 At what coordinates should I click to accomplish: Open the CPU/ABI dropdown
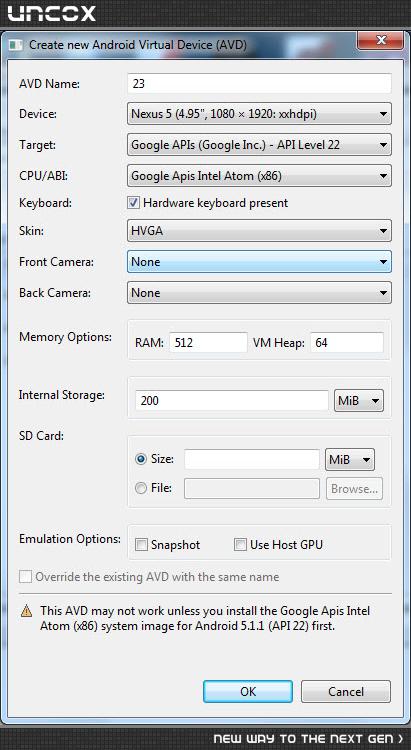tap(259, 176)
